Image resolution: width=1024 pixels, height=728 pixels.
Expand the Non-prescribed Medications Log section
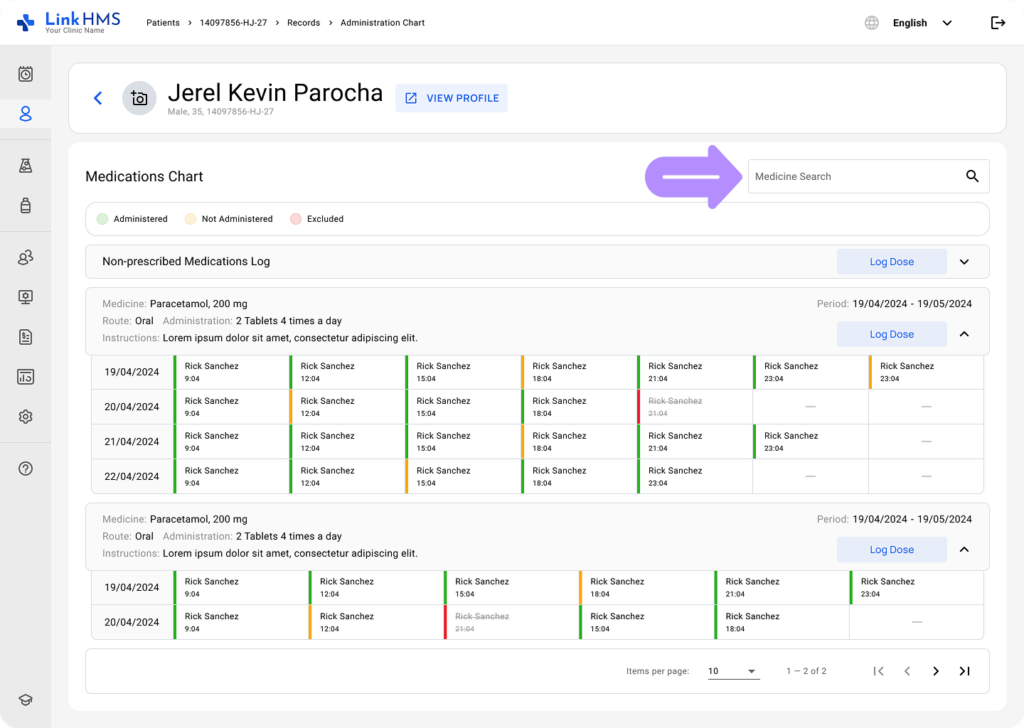(x=964, y=262)
